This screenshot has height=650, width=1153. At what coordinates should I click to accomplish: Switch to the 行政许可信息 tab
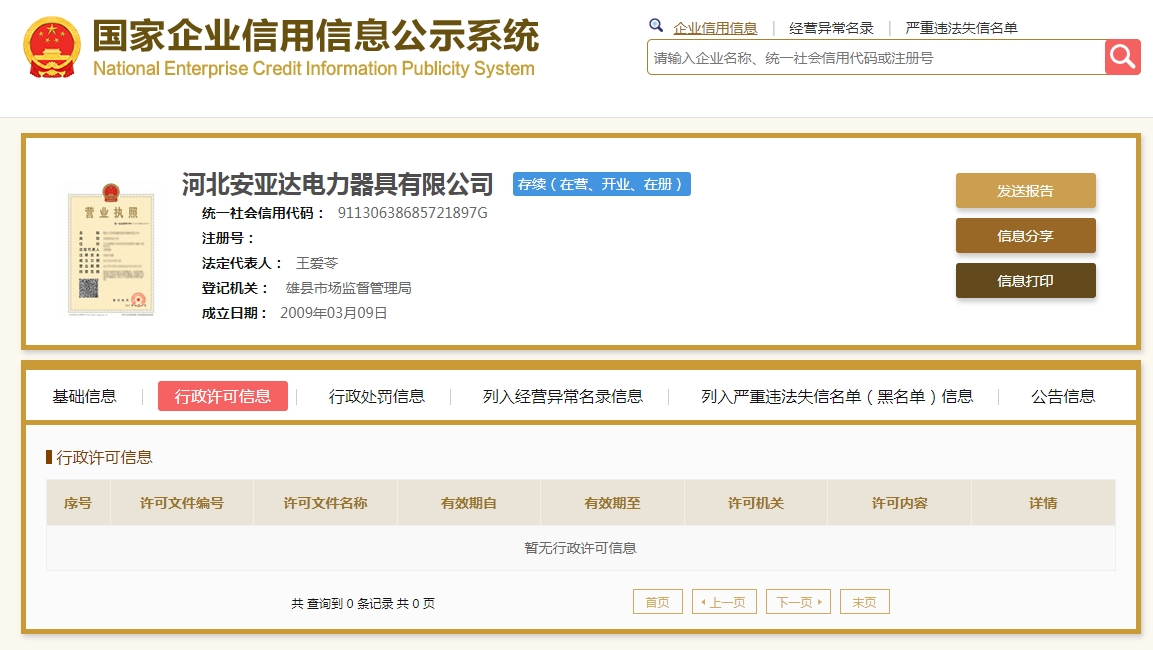pos(223,396)
